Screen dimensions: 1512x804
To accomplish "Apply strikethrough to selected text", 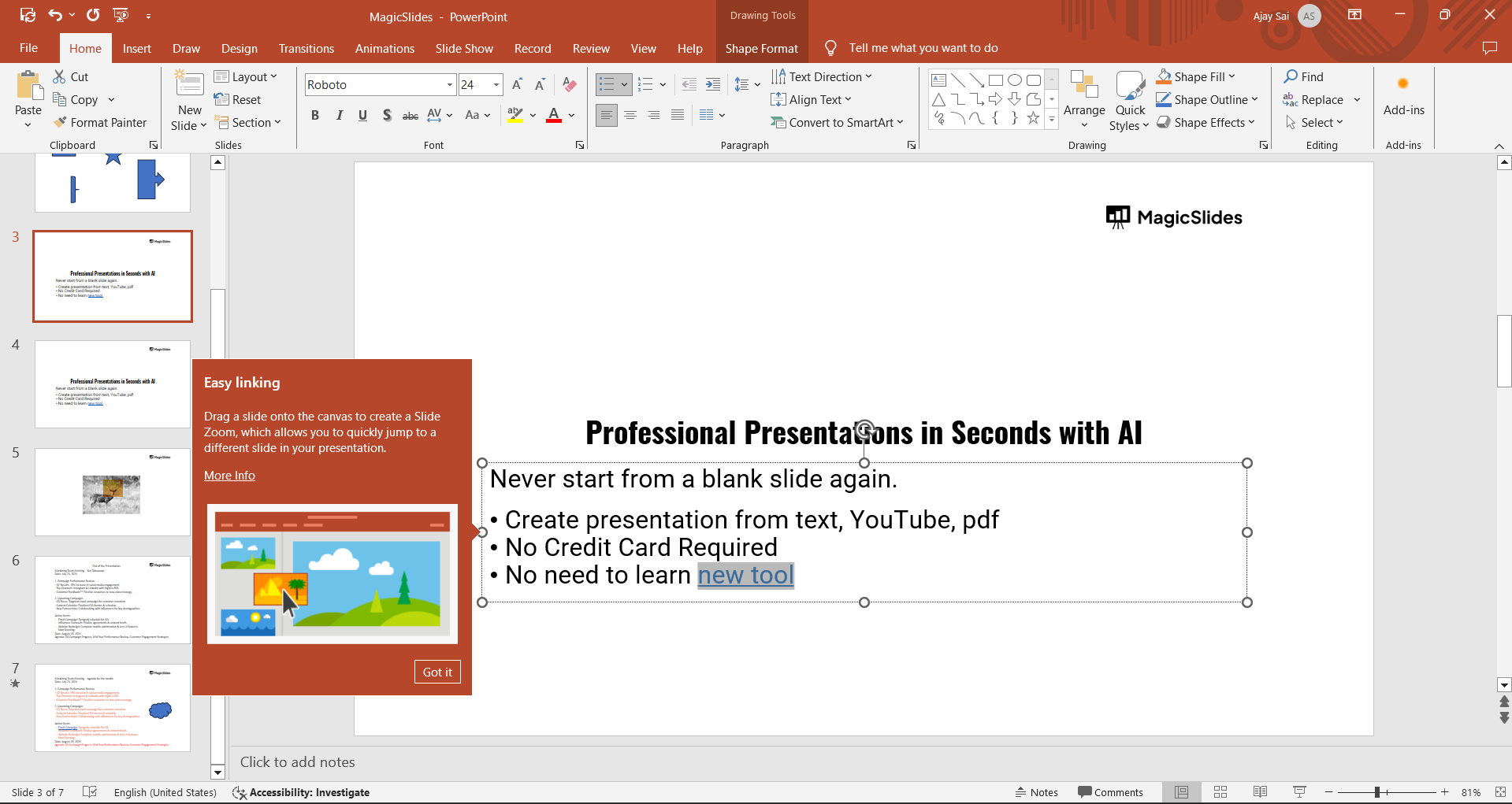I will pos(410,115).
